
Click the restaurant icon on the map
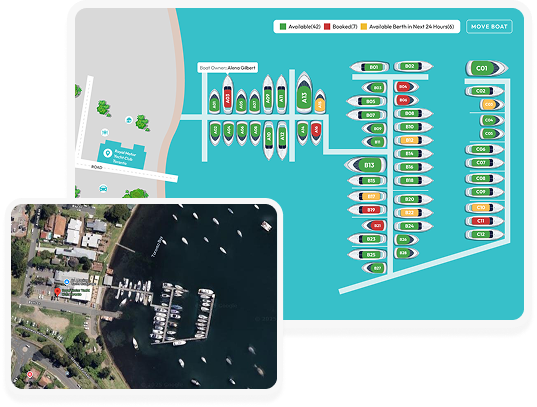[105, 132]
